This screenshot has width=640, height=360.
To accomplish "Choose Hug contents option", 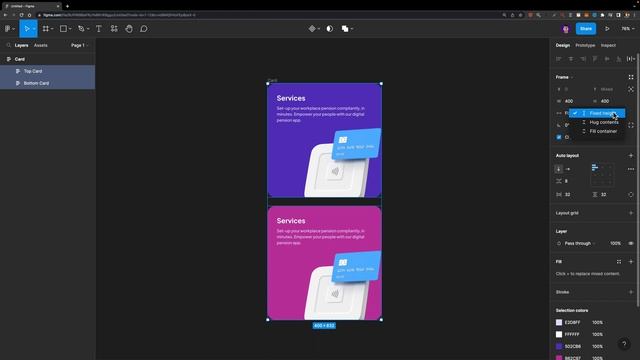I will pos(597,122).
